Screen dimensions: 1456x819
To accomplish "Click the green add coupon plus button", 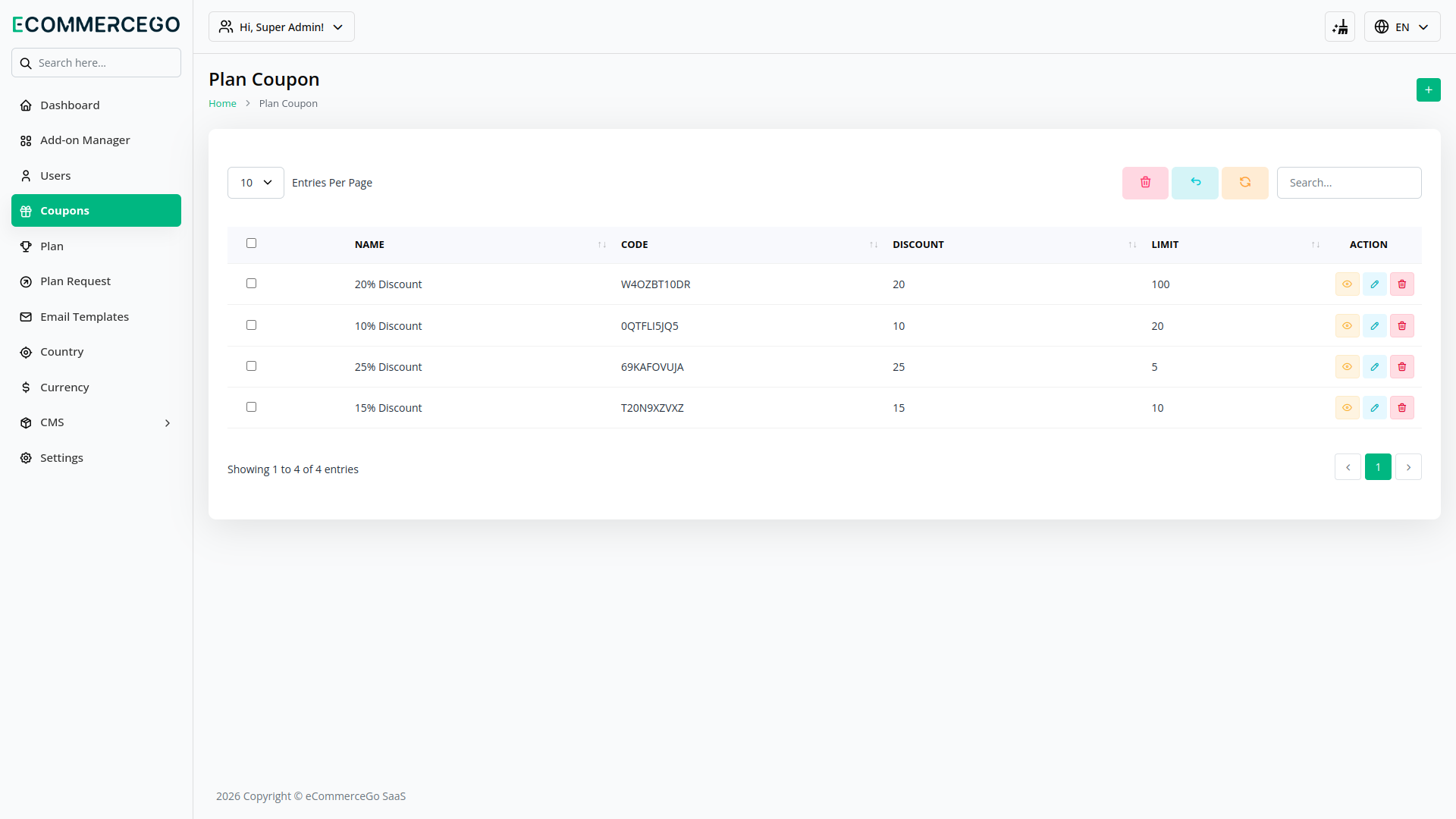I will tap(1428, 90).
